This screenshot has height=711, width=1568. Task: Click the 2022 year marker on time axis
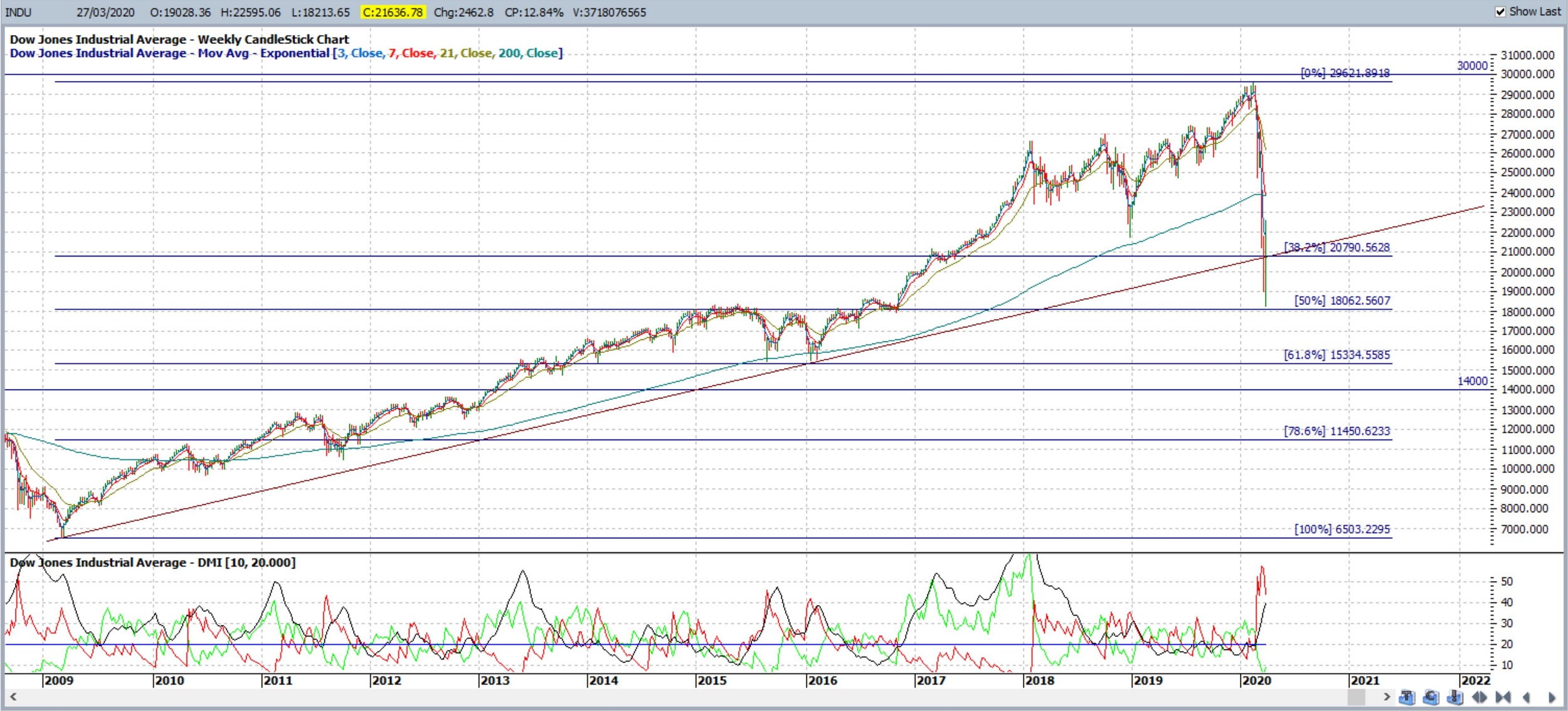coord(1475,681)
